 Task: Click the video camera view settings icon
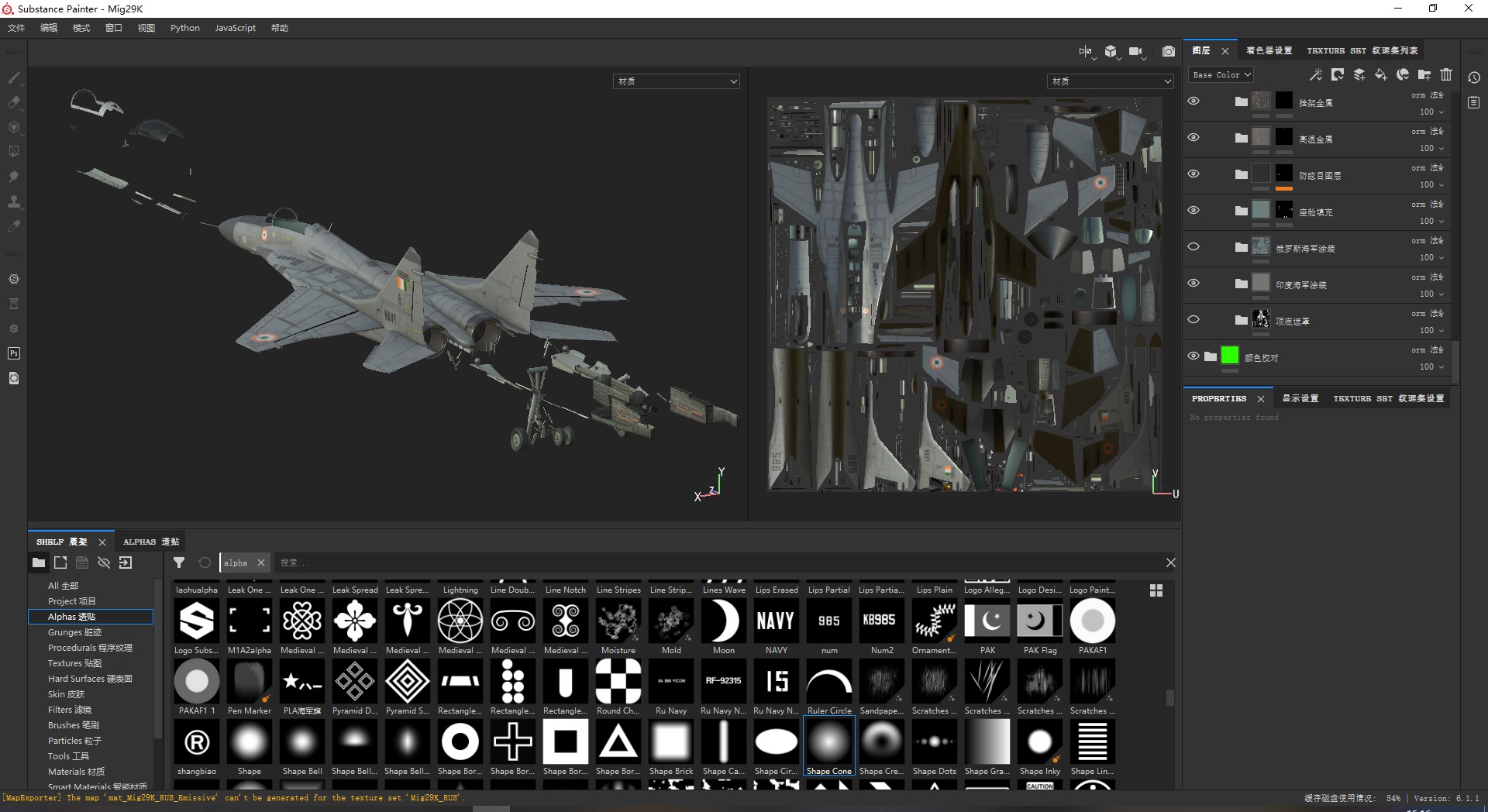pos(1136,52)
